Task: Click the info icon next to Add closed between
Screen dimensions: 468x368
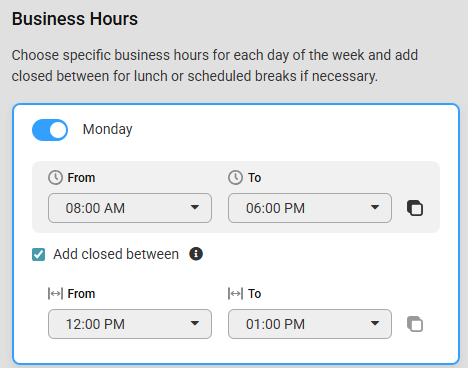Action: pos(196,254)
